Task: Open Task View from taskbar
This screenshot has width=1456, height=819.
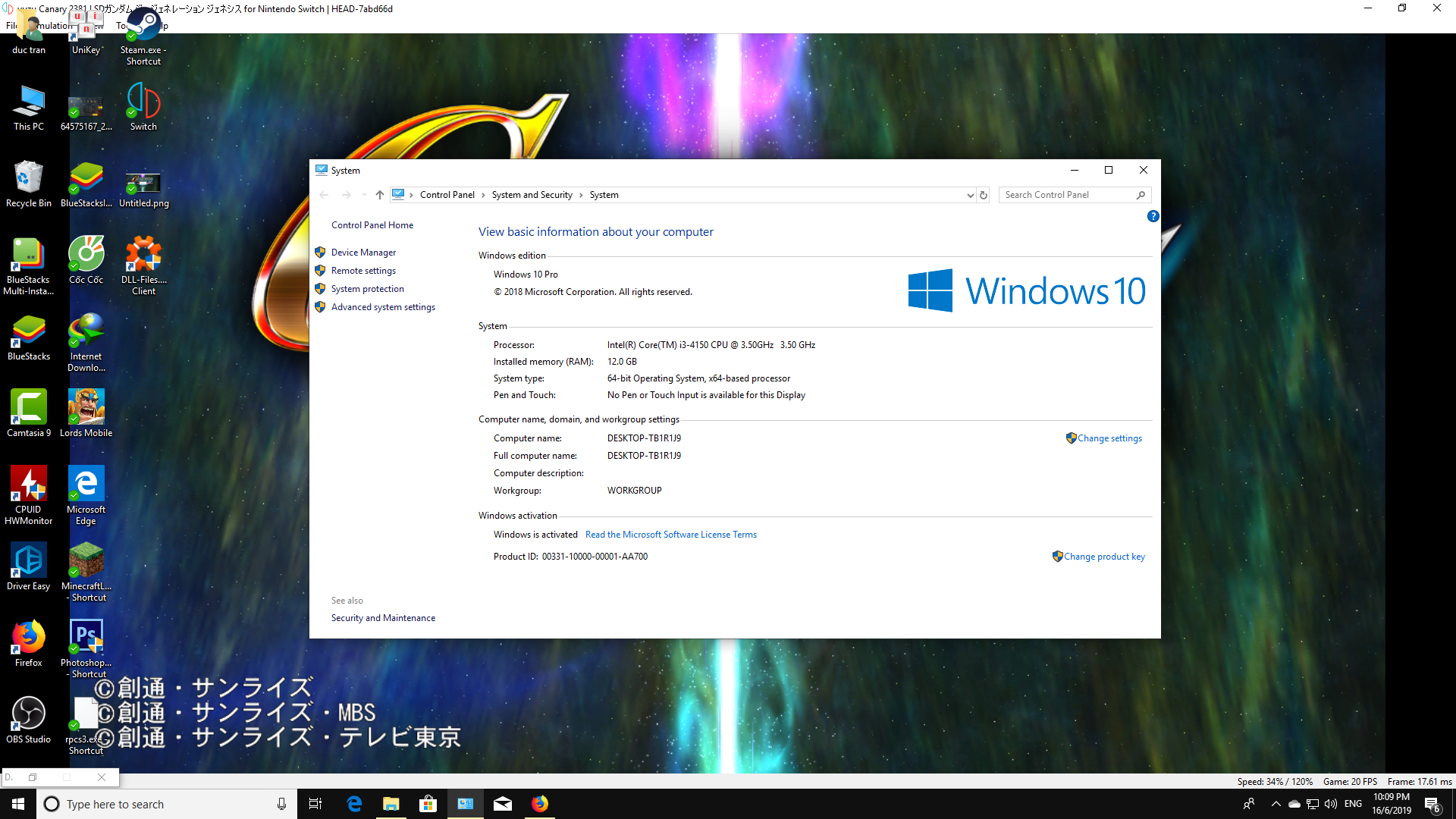Action: point(315,804)
